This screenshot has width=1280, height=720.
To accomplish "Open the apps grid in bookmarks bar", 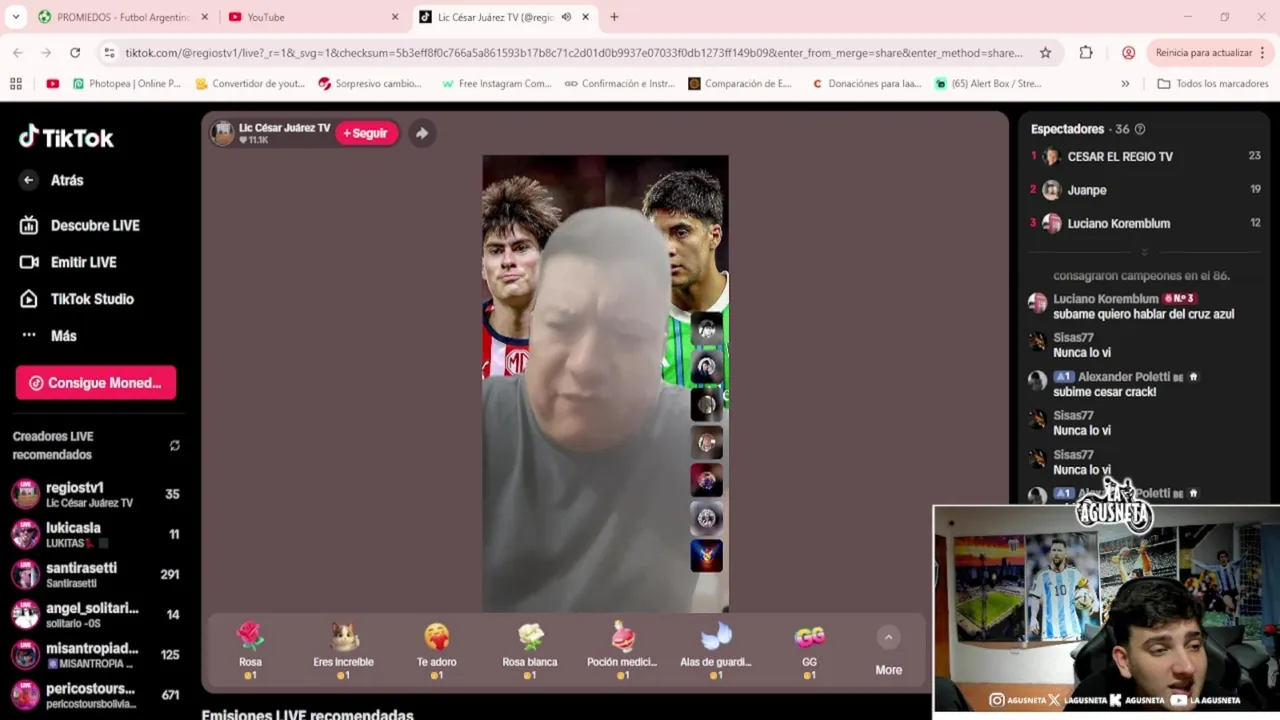I will tap(16, 84).
